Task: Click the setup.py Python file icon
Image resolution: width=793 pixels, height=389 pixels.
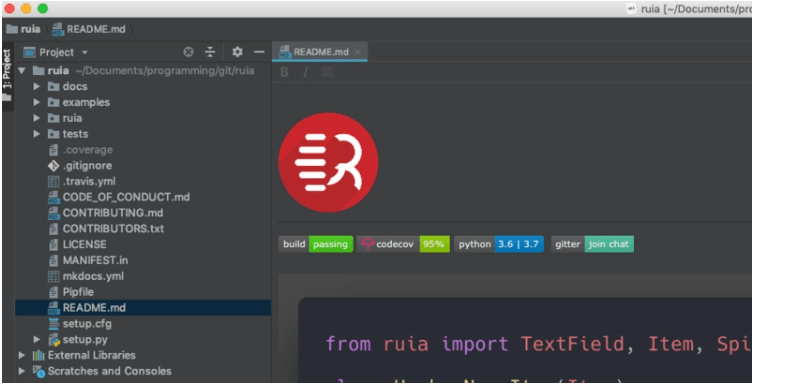Action: [54, 339]
